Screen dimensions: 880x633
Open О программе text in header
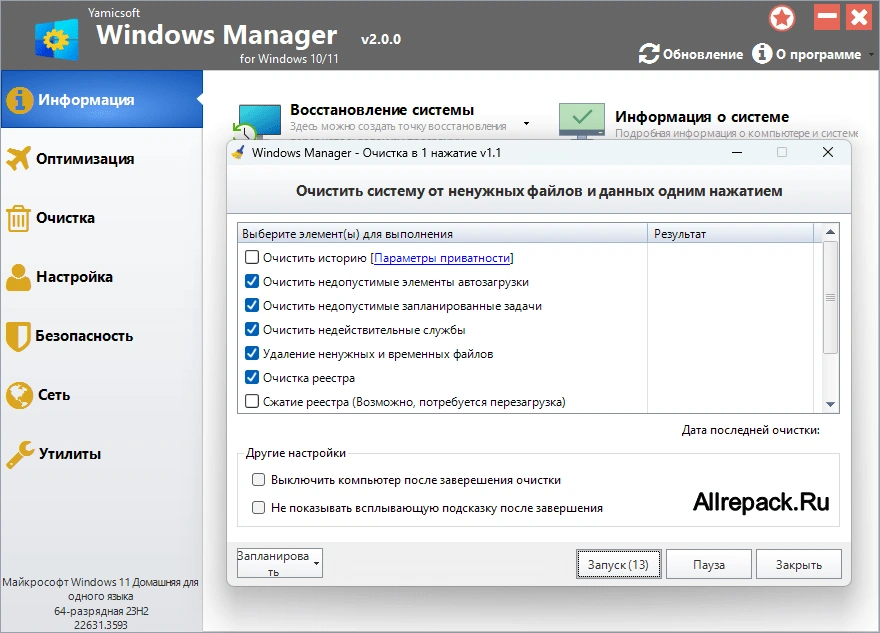(x=818, y=54)
